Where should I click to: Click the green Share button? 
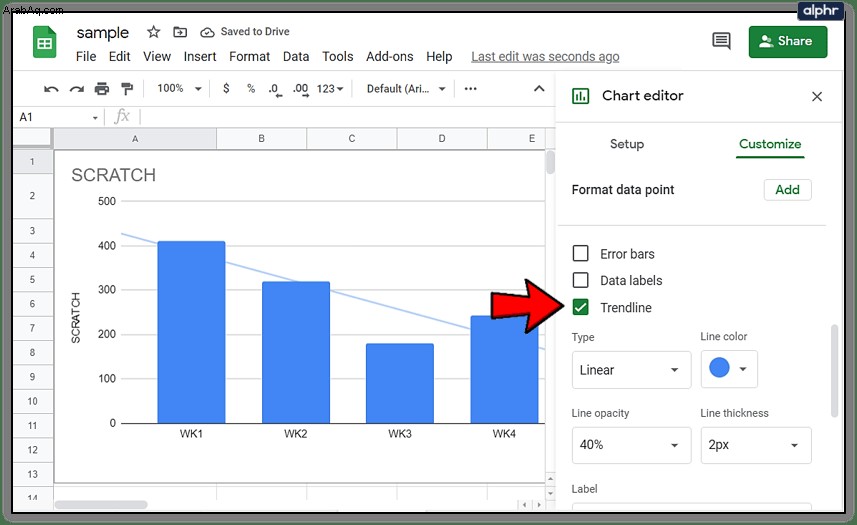click(788, 42)
